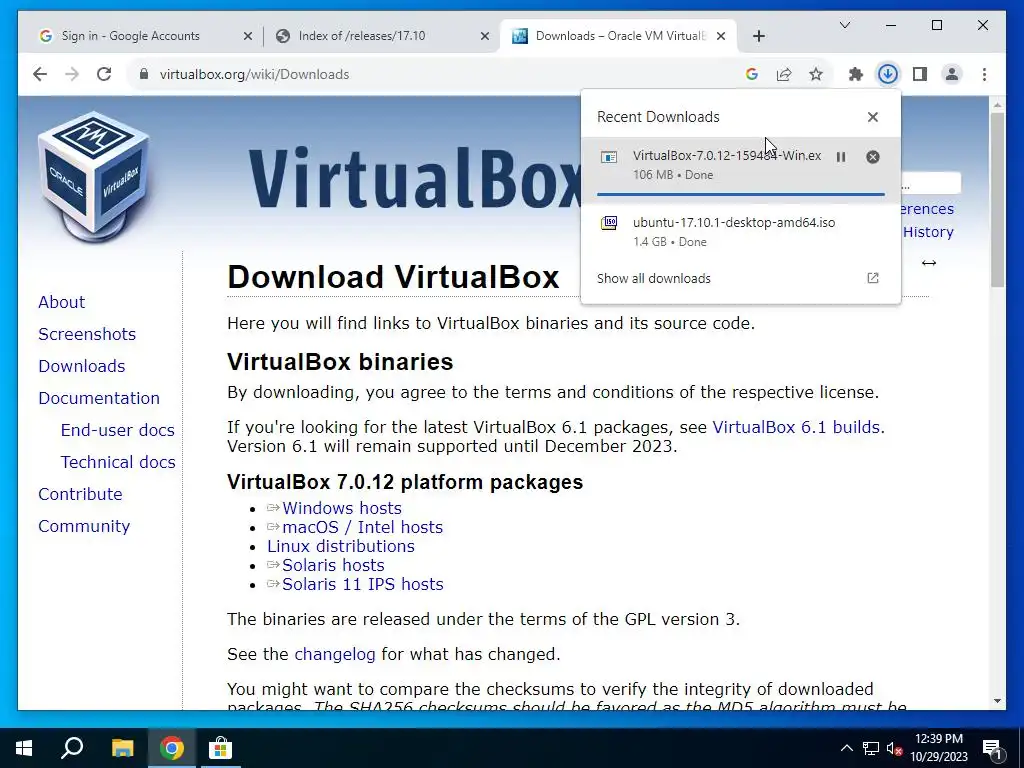
Task: Click the muted volume tray icon
Action: point(895,748)
